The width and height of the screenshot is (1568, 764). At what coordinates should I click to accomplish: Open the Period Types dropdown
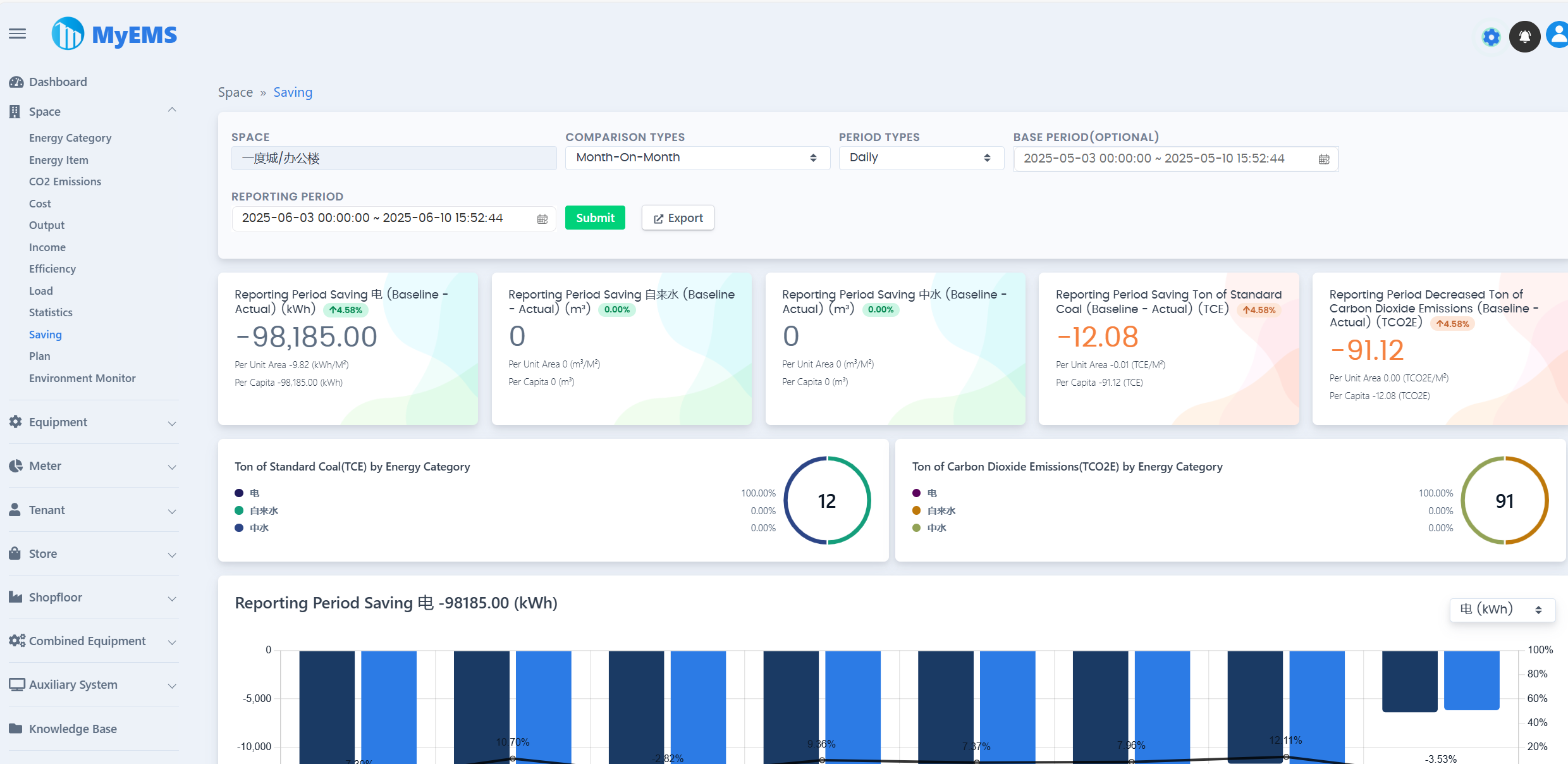click(x=921, y=157)
